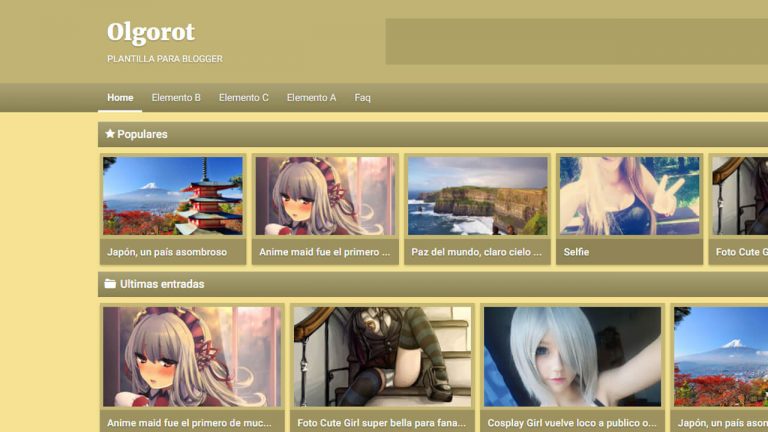768x432 pixels.
Task: Click 'Paz del mundo, claro cielo' title
Action: coord(476,252)
